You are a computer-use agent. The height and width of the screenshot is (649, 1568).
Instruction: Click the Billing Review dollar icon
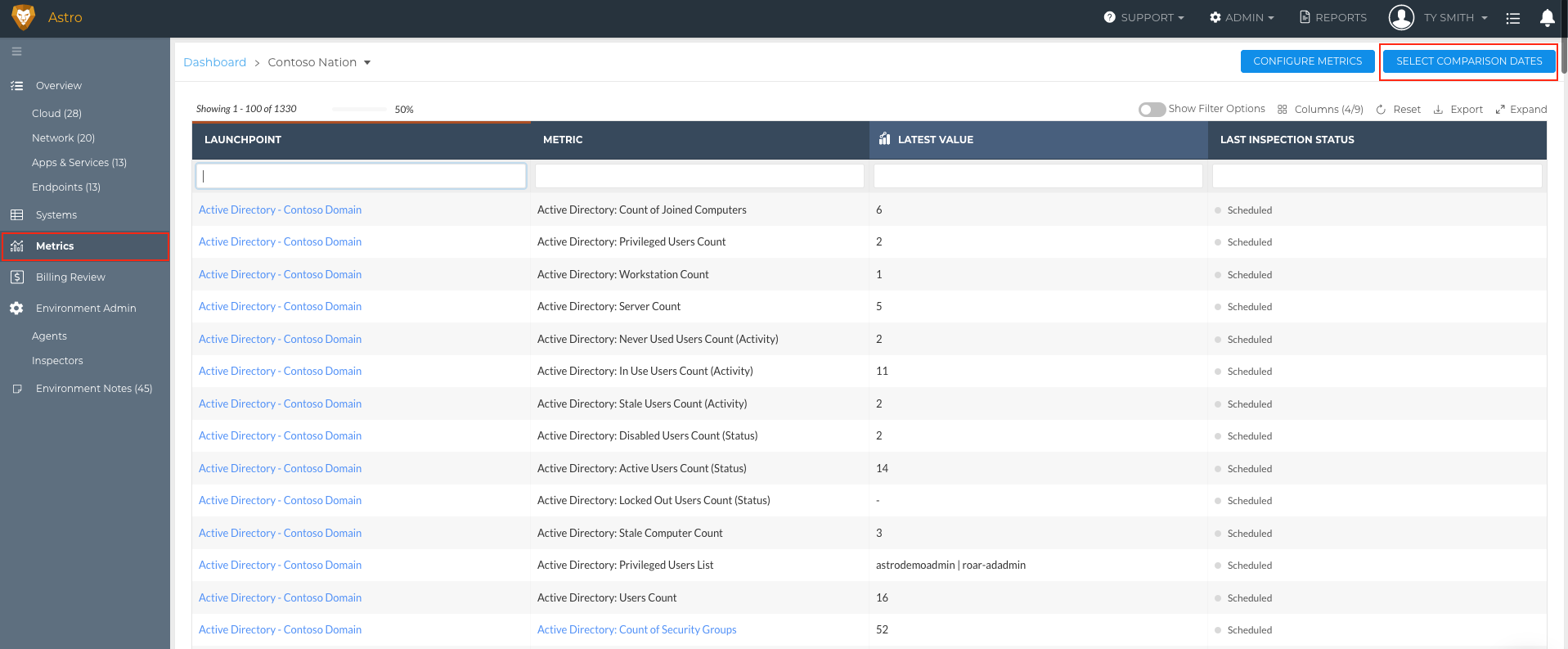[x=16, y=277]
